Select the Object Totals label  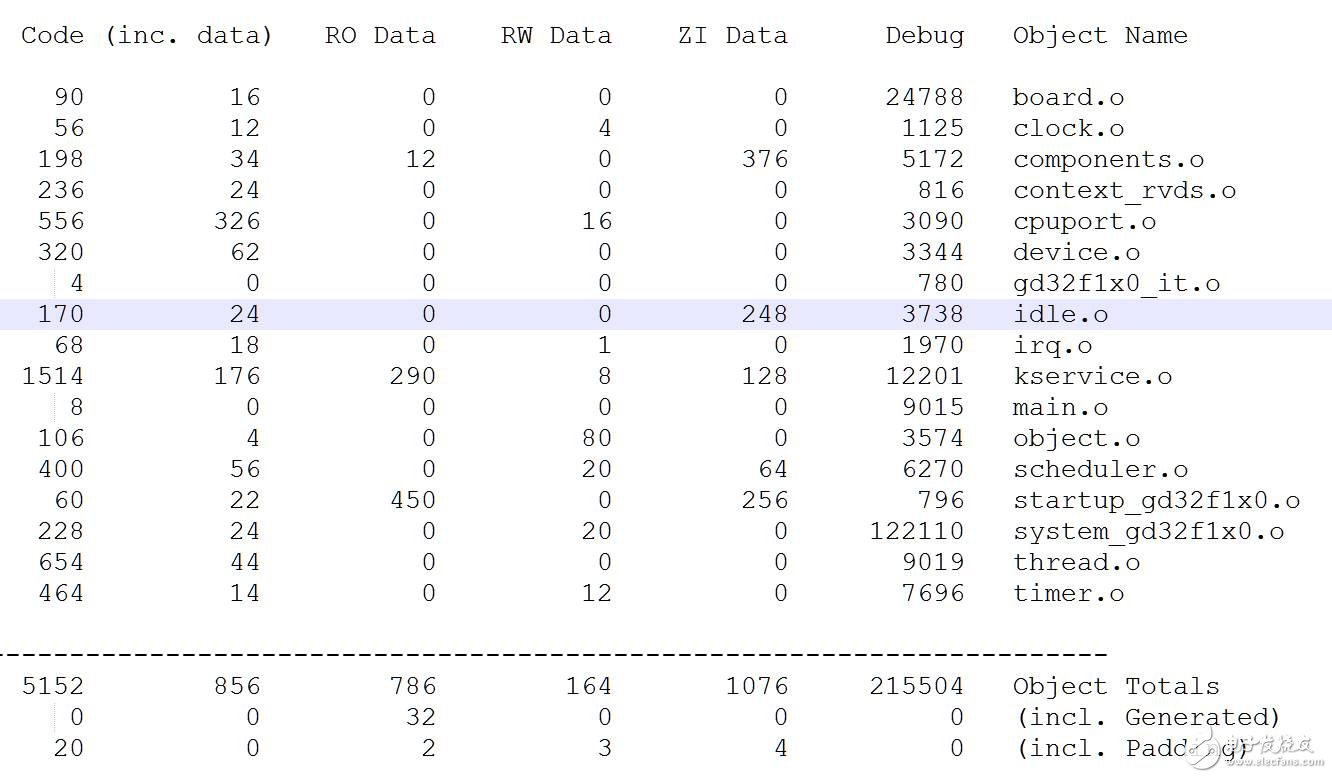[1116, 687]
